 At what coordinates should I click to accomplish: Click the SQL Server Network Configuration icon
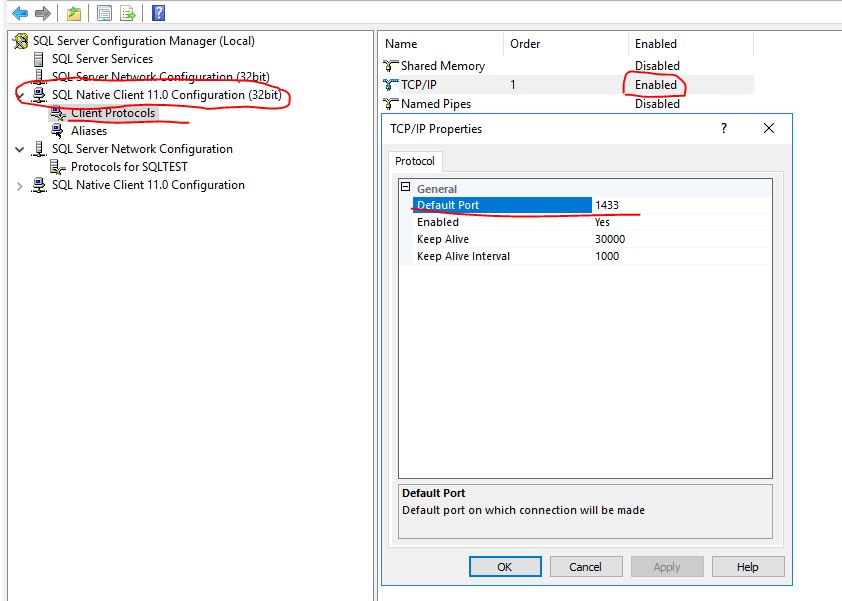39,149
